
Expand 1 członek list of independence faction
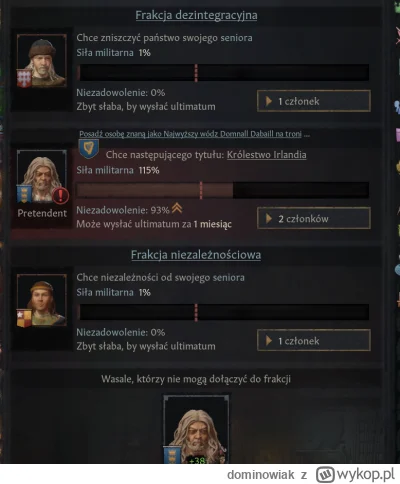pyautogui.click(x=314, y=341)
